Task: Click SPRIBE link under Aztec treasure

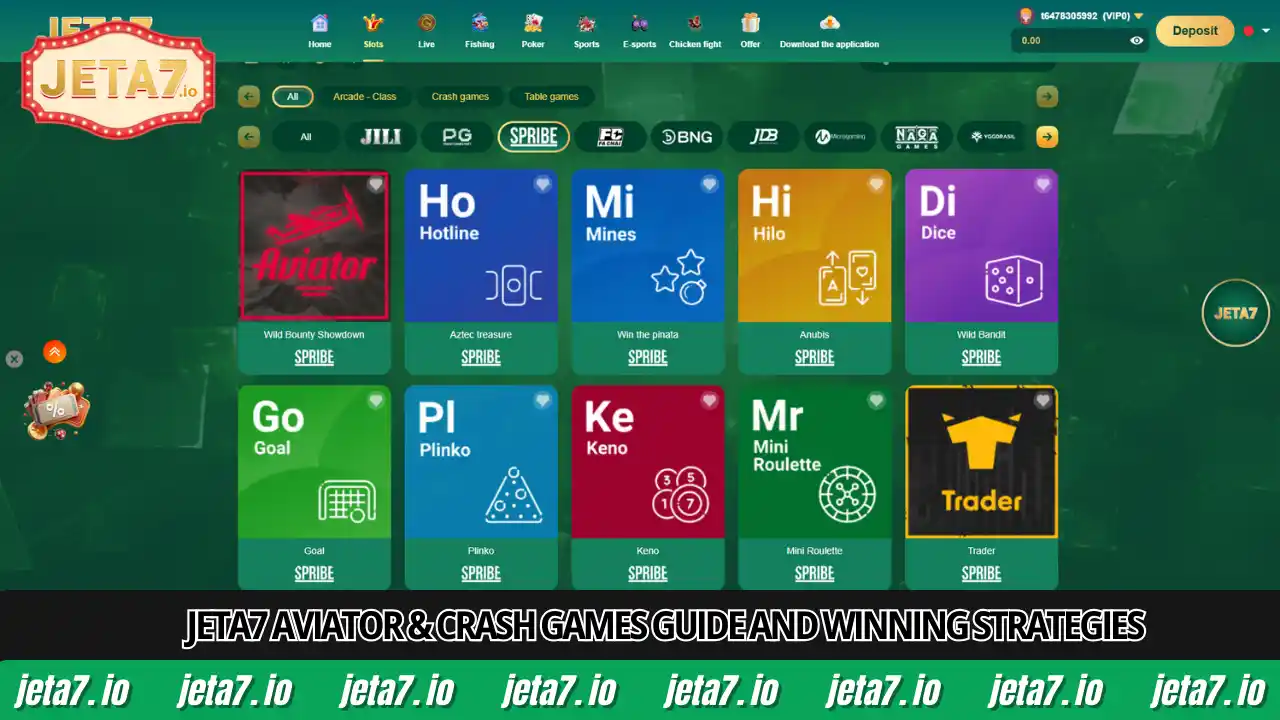Action: click(481, 357)
